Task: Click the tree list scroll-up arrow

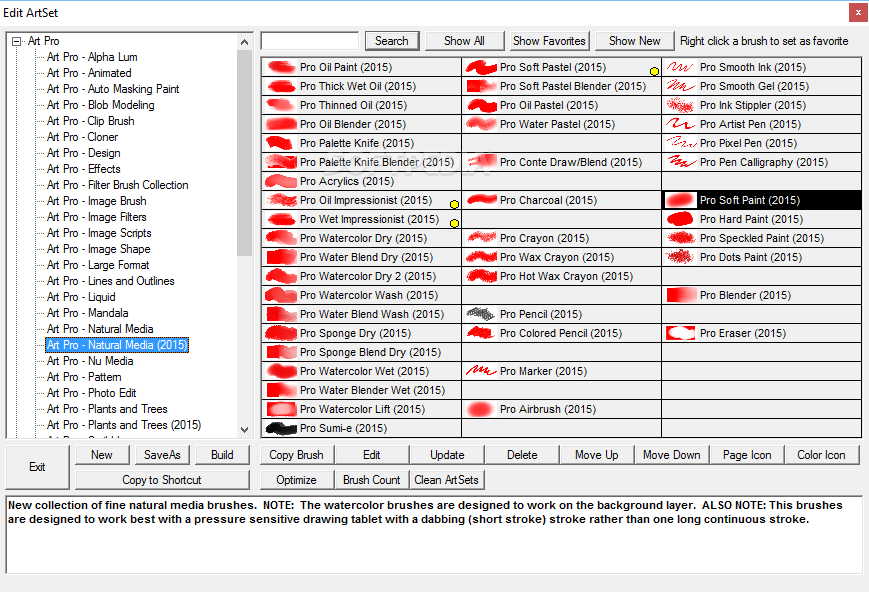Action: point(244,42)
